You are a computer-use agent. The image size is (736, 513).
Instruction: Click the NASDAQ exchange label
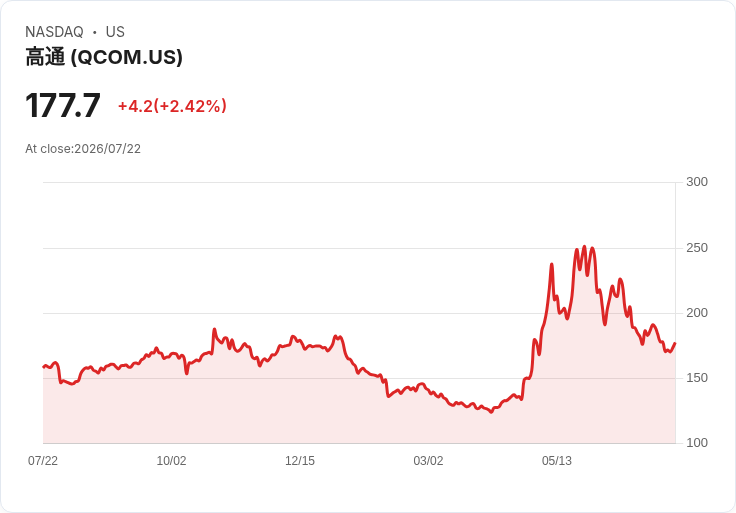click(x=54, y=32)
